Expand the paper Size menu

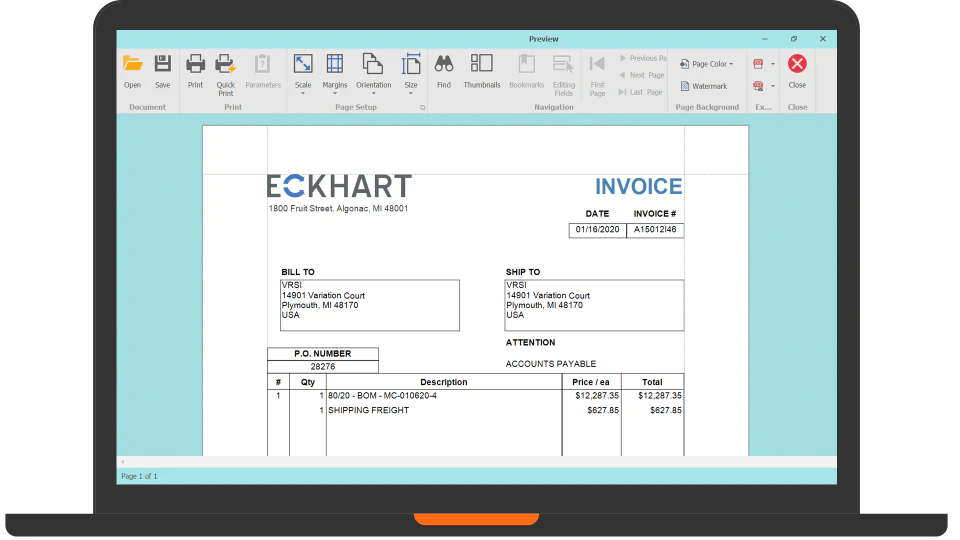pos(411,74)
